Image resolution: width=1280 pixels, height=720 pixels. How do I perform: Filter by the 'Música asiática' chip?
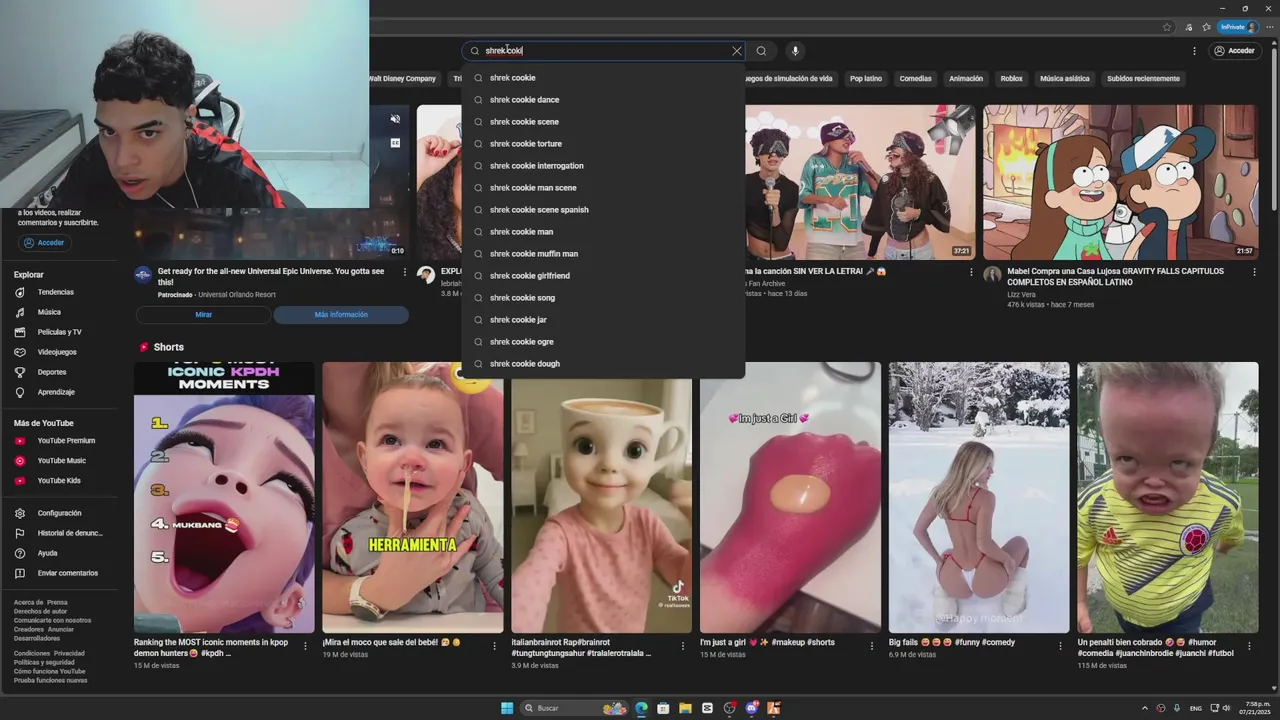click(1064, 78)
